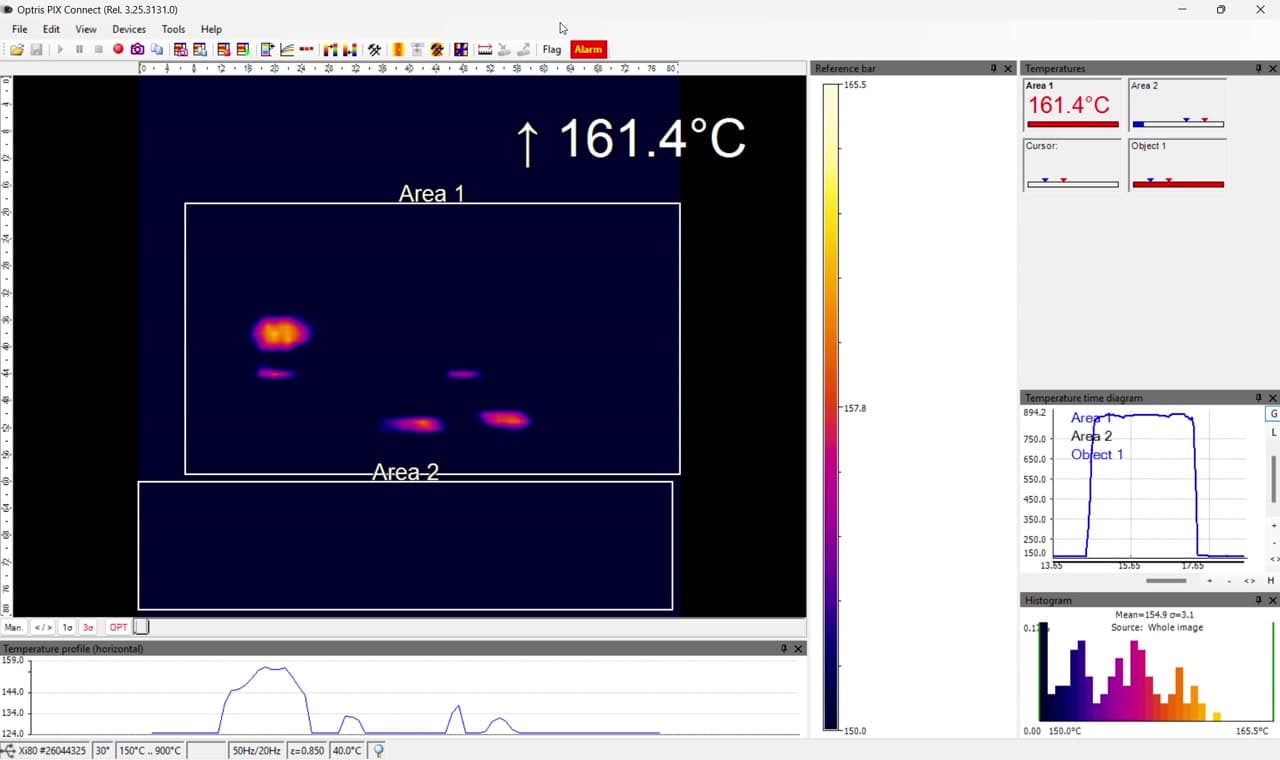Pause playback in the toolbar
Screen dimensions: 1280x760
79,49
